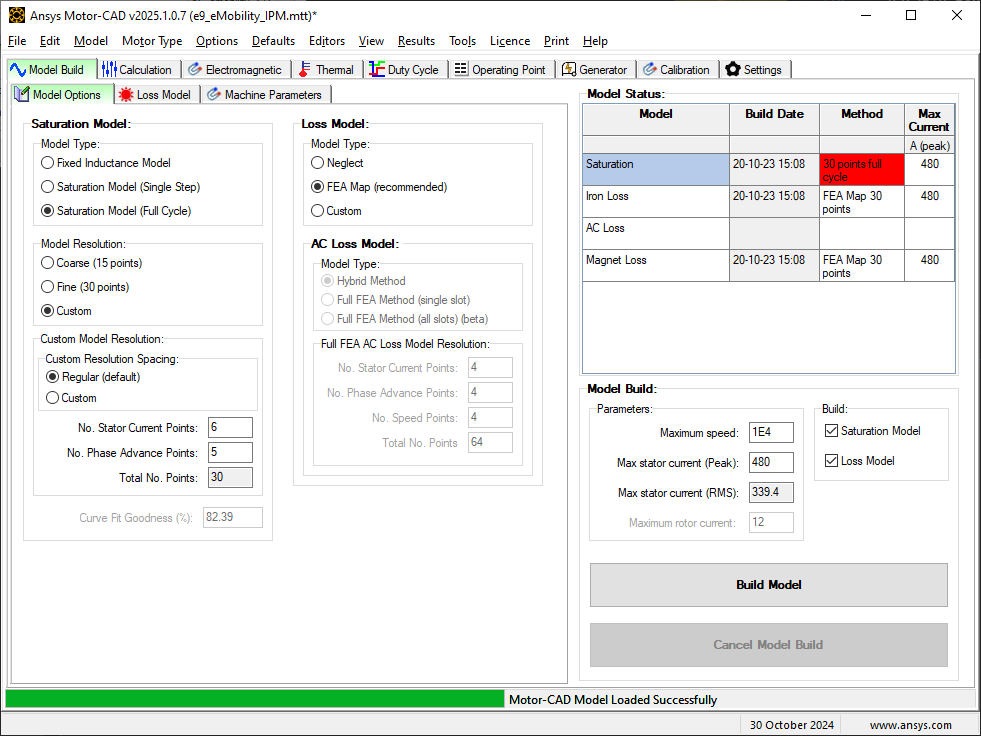Click the red Saturation method cell
Image resolution: width=981 pixels, height=736 pixels.
[x=862, y=170]
